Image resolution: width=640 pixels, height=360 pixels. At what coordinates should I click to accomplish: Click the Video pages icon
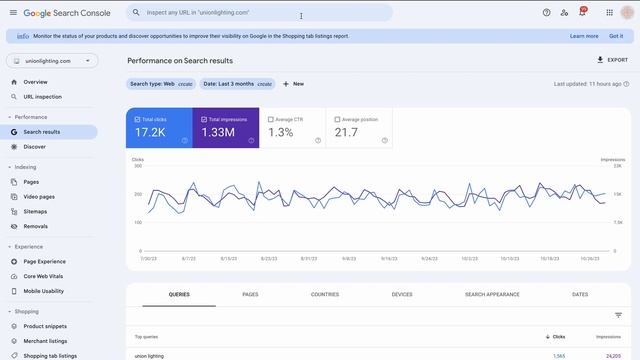click(14, 197)
